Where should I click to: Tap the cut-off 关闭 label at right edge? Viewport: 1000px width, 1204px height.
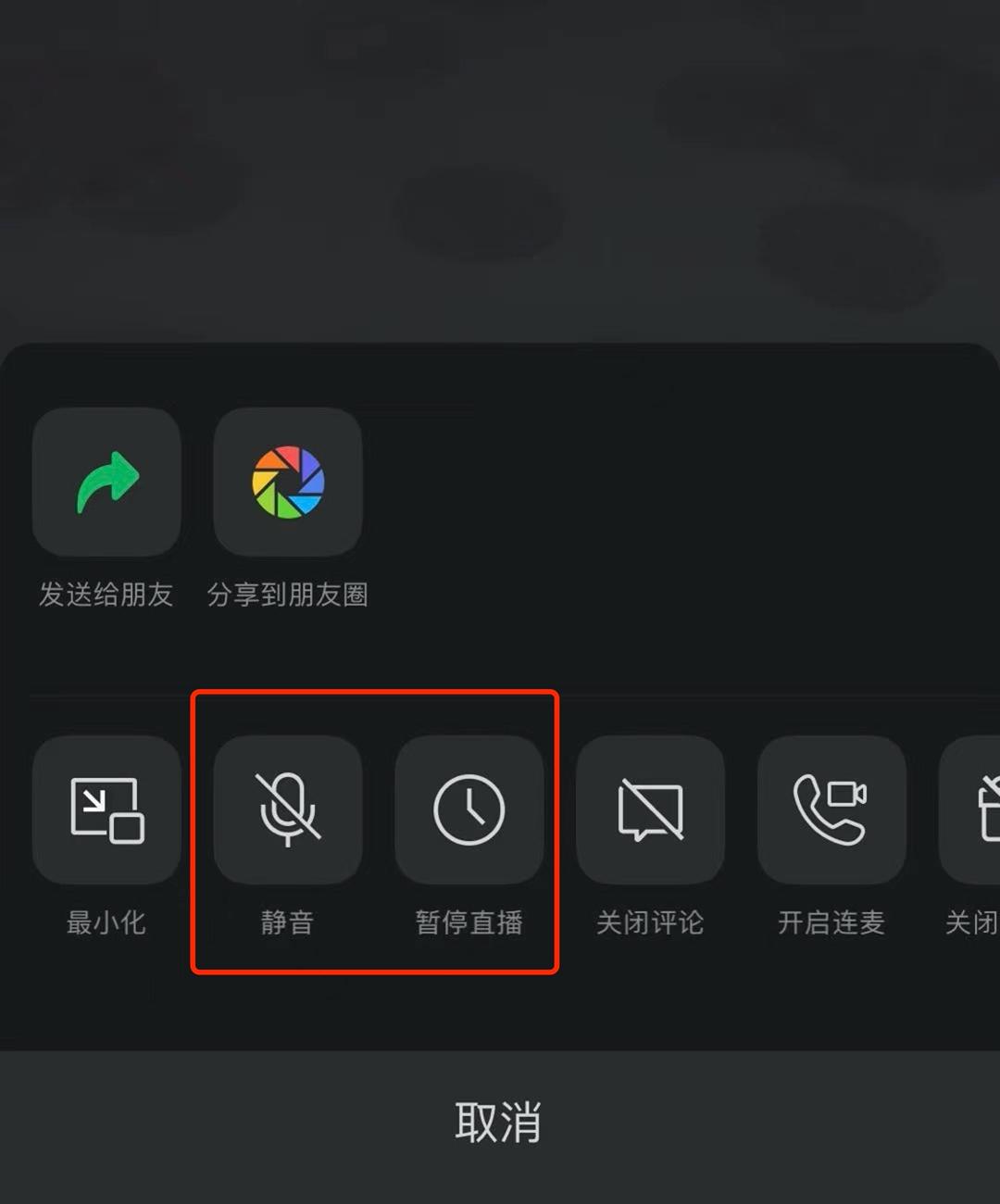971,922
